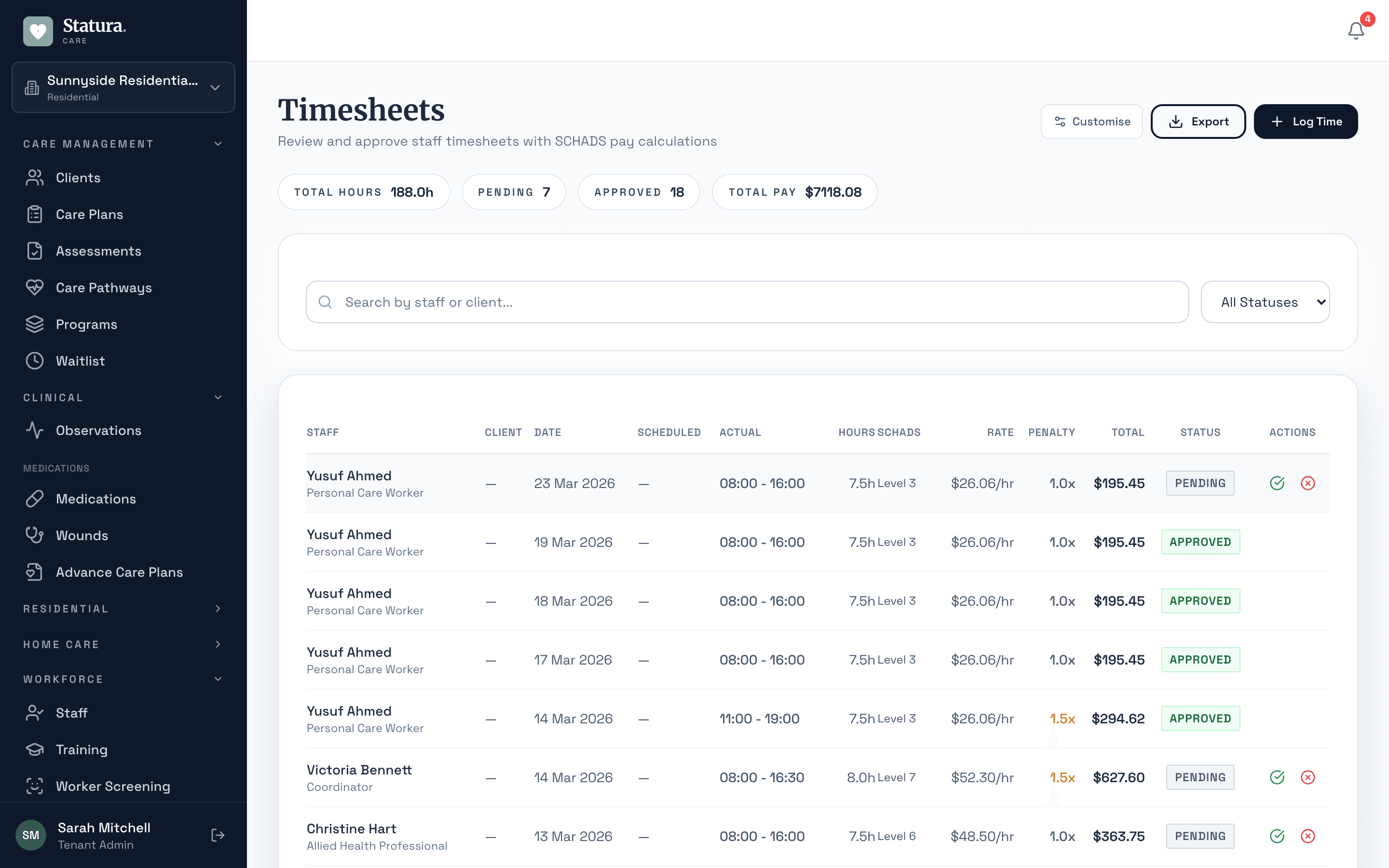The width and height of the screenshot is (1389, 868).
Task: Reject Yusuf Ahmed's 23 Mar timesheet
Action: [x=1307, y=483]
